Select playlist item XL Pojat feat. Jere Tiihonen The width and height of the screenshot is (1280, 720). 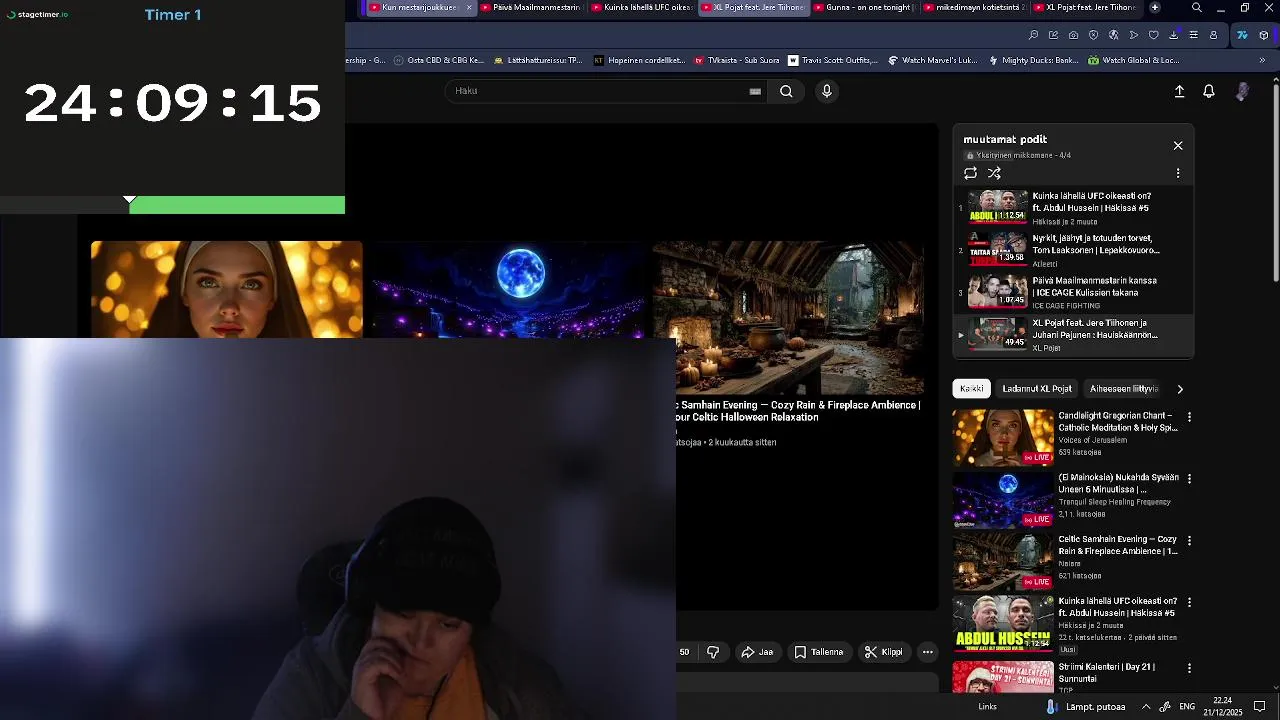pos(1073,335)
